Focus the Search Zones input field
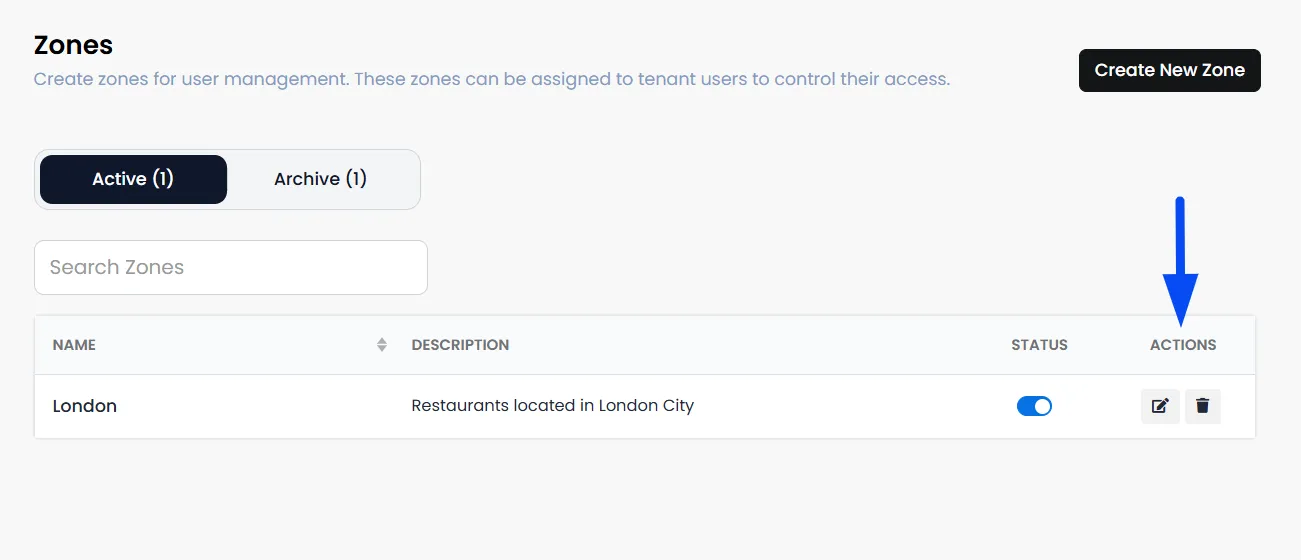Viewport: 1301px width, 560px height. point(231,267)
